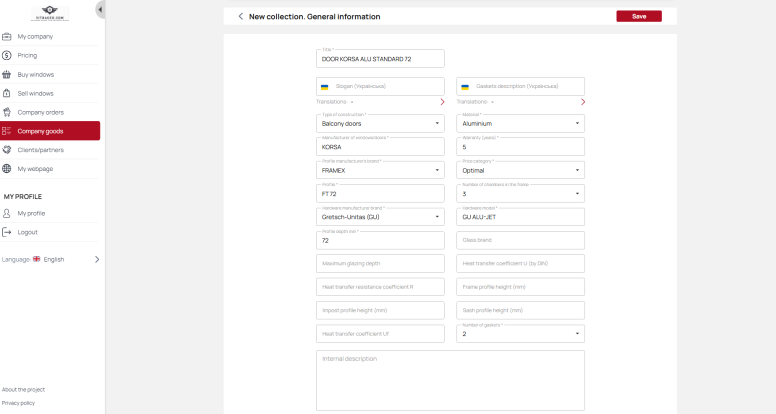Open Hardware manufacturer brand dropdown
This screenshot has width=776, height=414.
pyautogui.click(x=380, y=217)
